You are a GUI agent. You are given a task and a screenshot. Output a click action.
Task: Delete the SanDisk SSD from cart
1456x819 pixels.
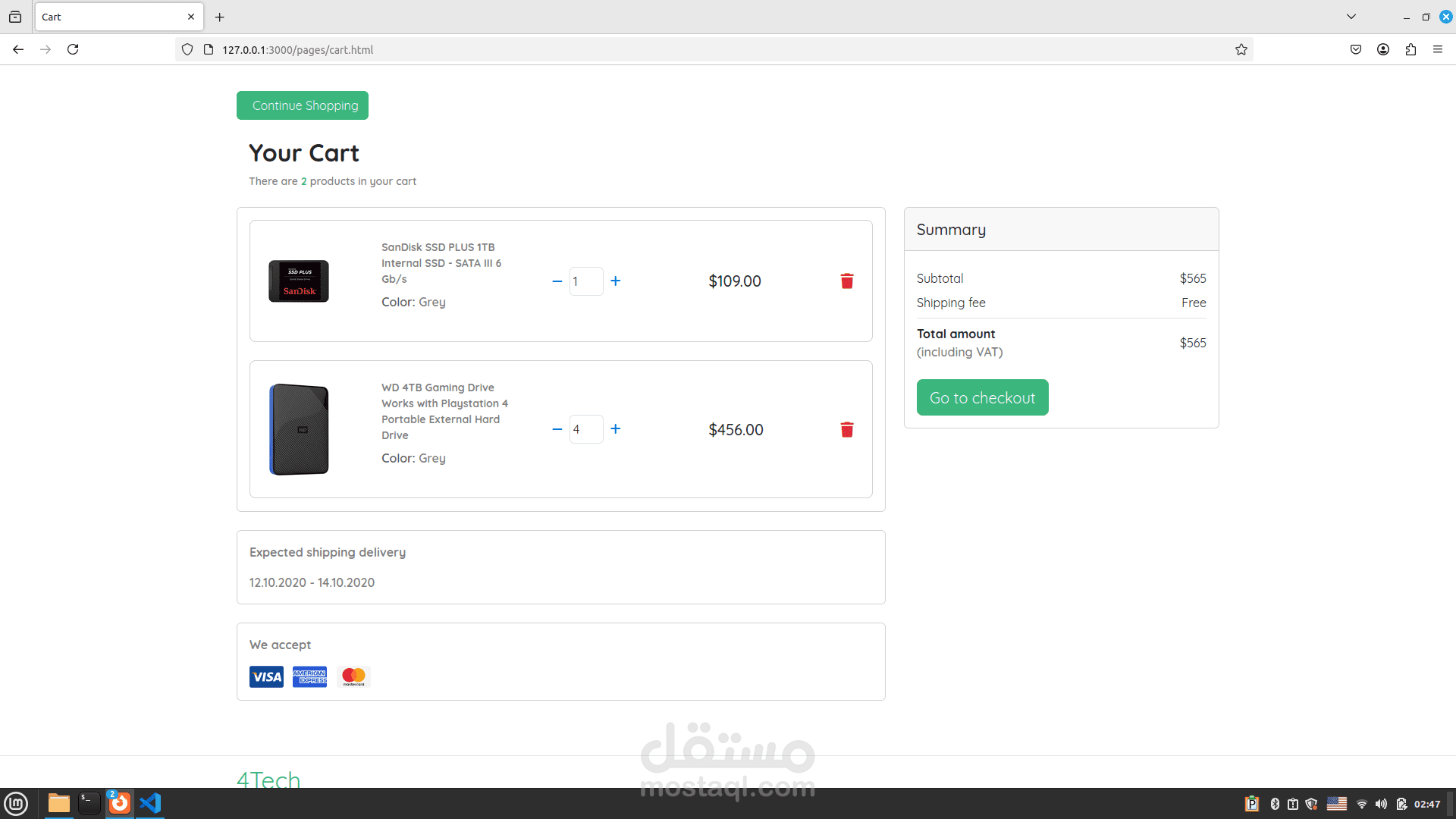(847, 281)
